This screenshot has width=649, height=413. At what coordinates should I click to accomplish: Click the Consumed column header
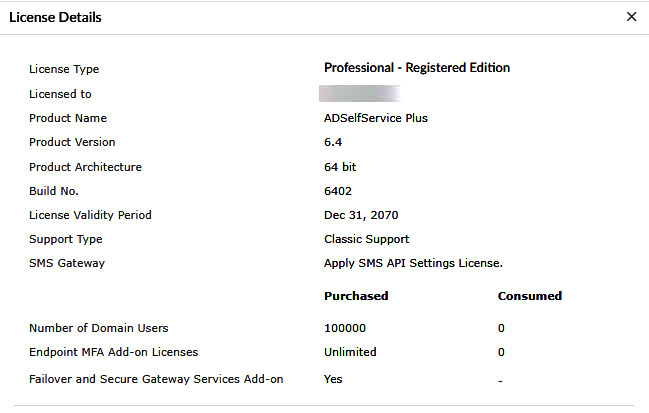(530, 296)
